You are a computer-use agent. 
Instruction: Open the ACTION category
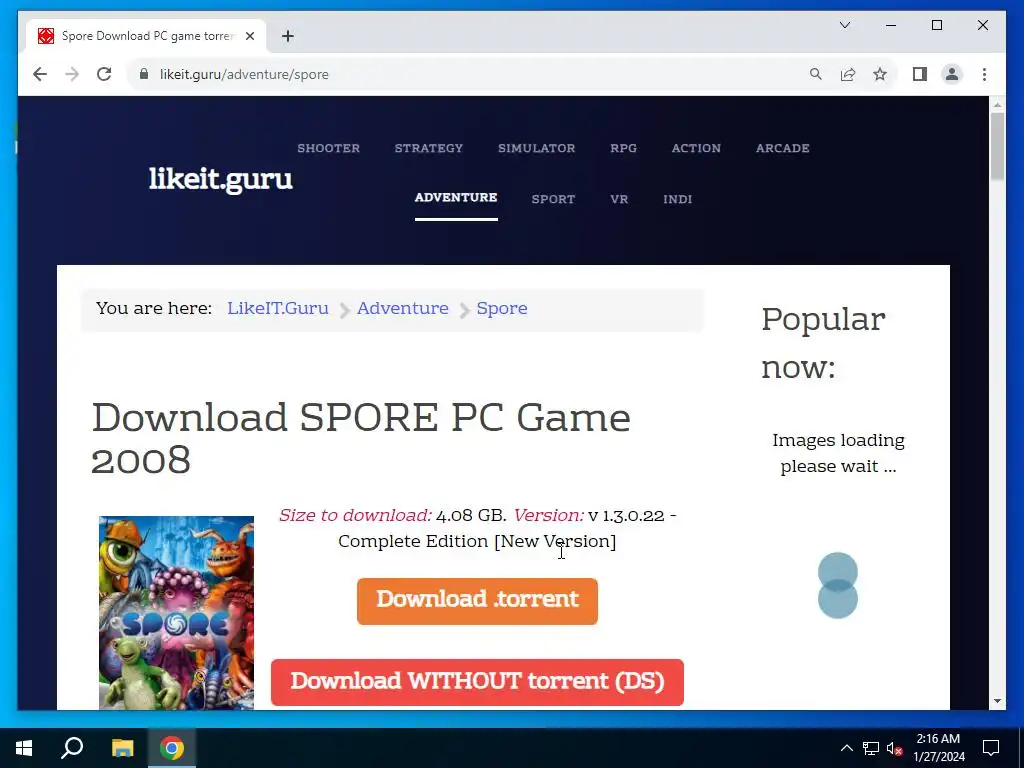click(696, 148)
